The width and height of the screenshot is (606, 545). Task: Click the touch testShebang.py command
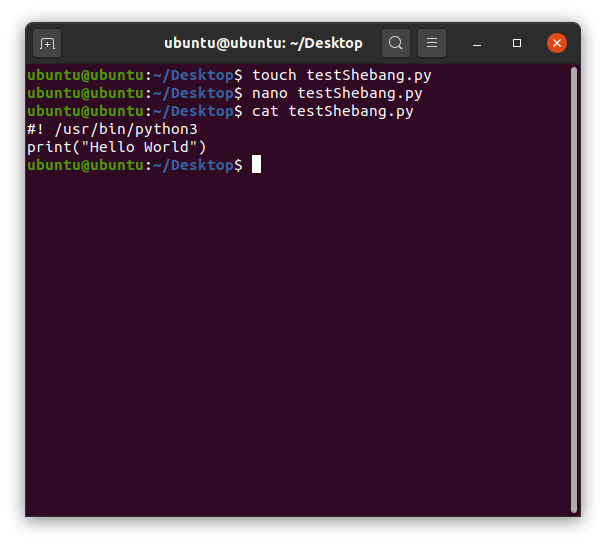[x=342, y=75]
